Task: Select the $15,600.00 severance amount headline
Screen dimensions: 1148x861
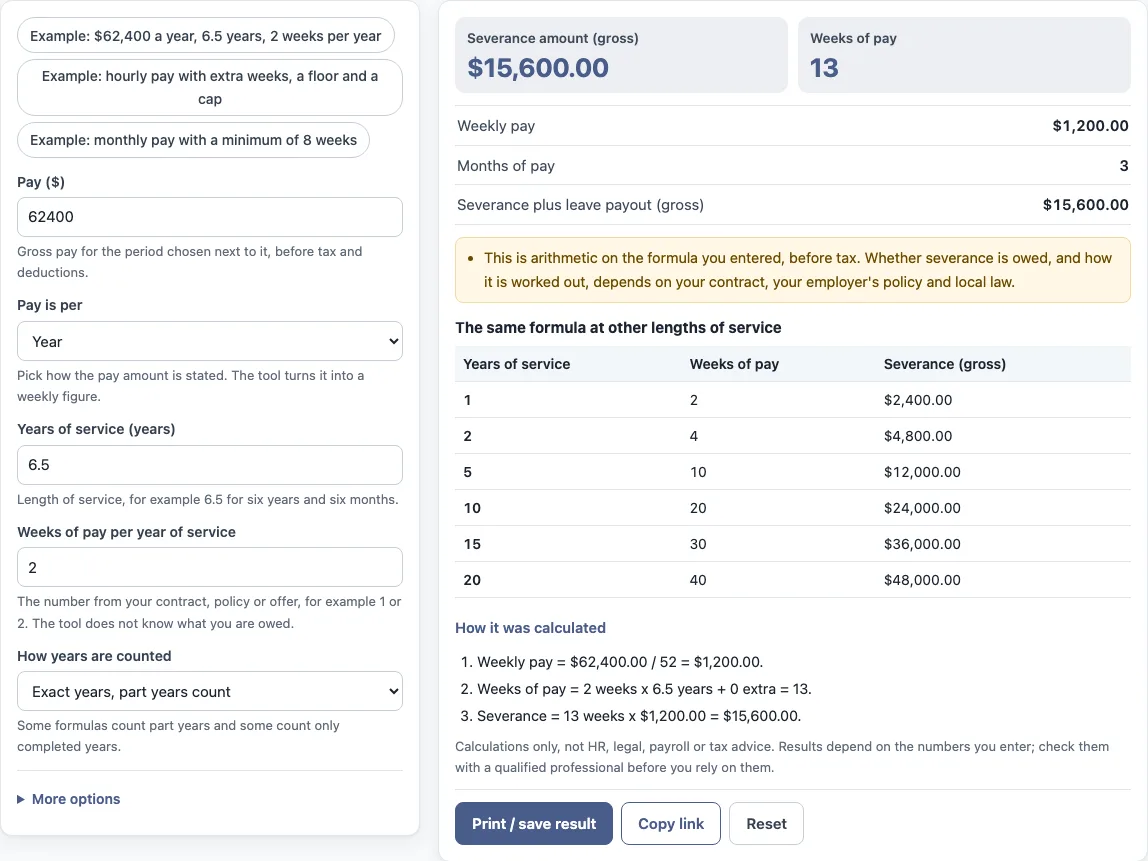Action: point(538,67)
